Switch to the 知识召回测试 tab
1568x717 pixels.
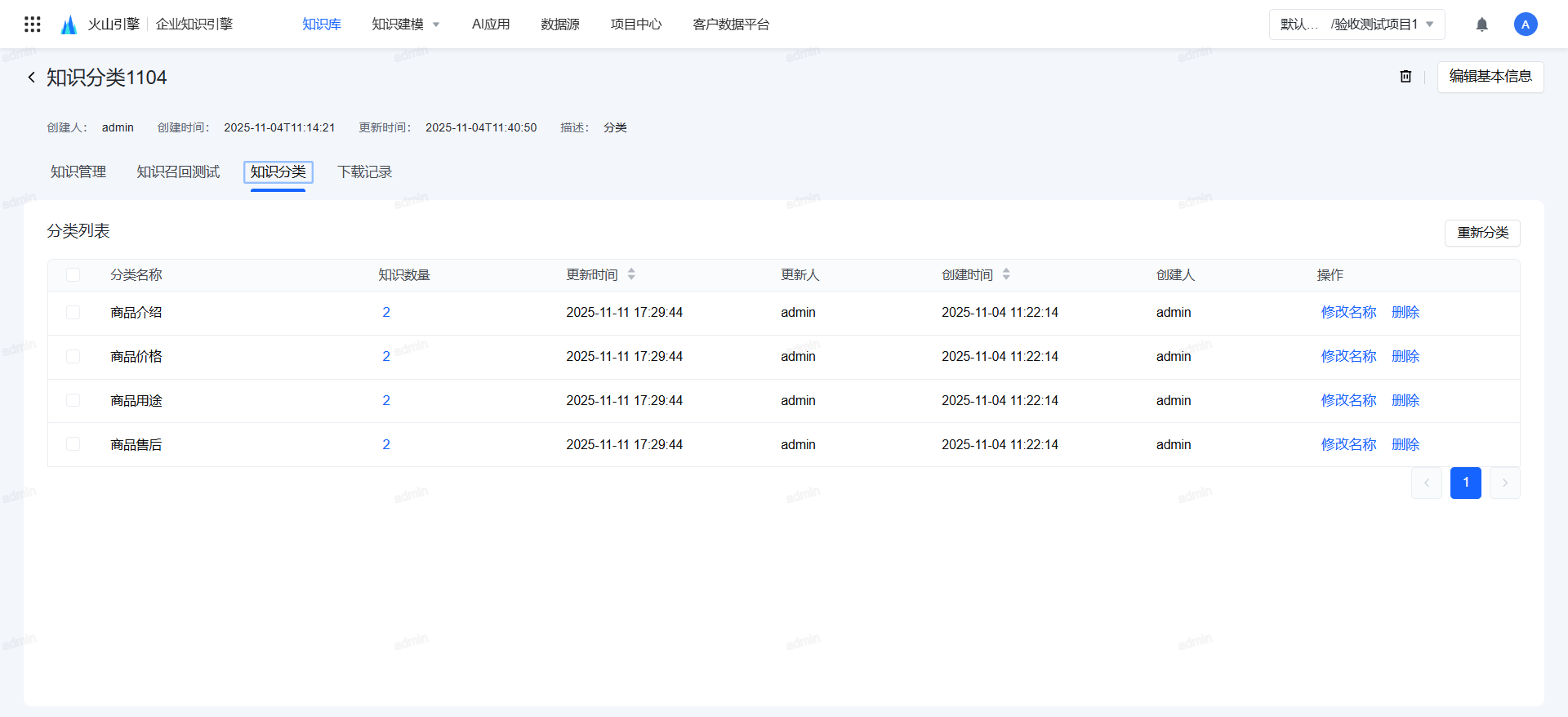click(178, 172)
